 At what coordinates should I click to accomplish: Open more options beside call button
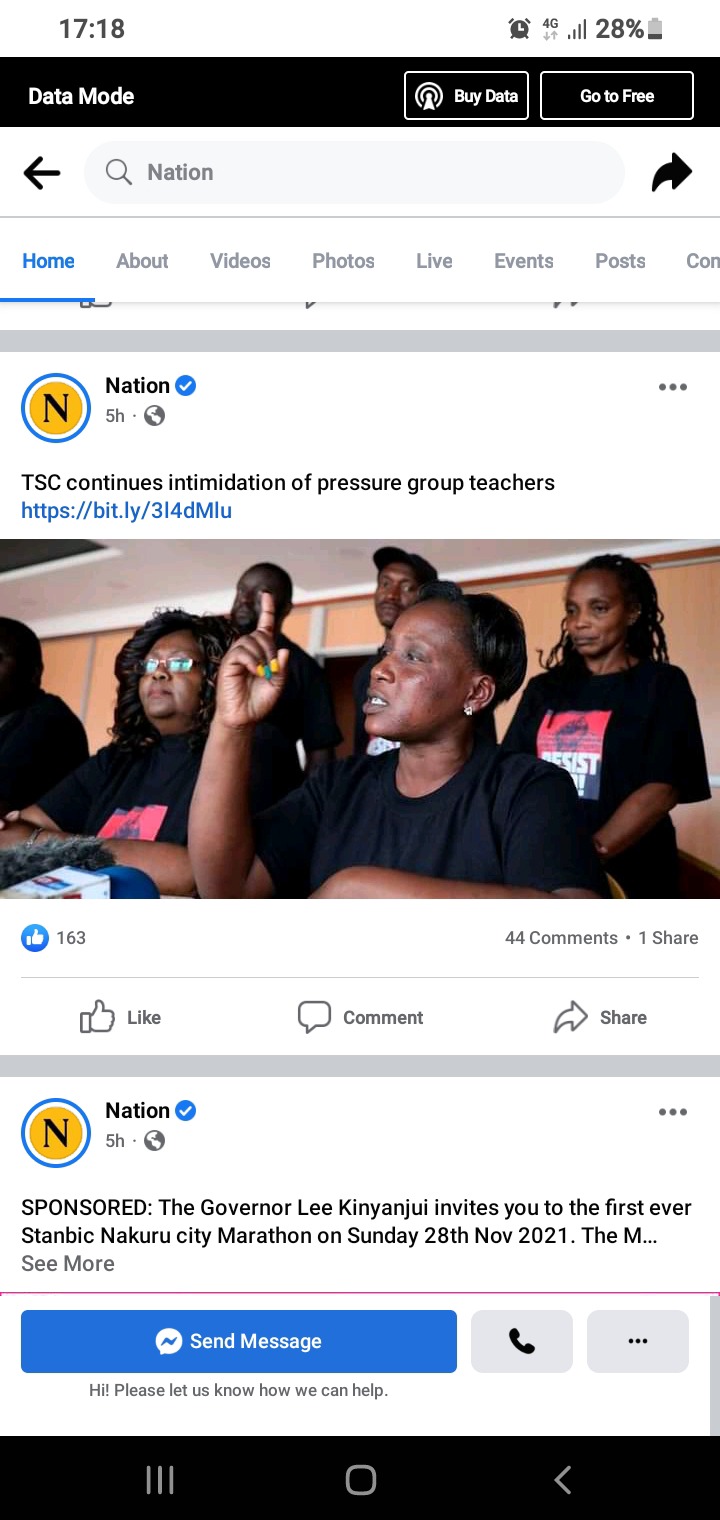click(638, 1341)
